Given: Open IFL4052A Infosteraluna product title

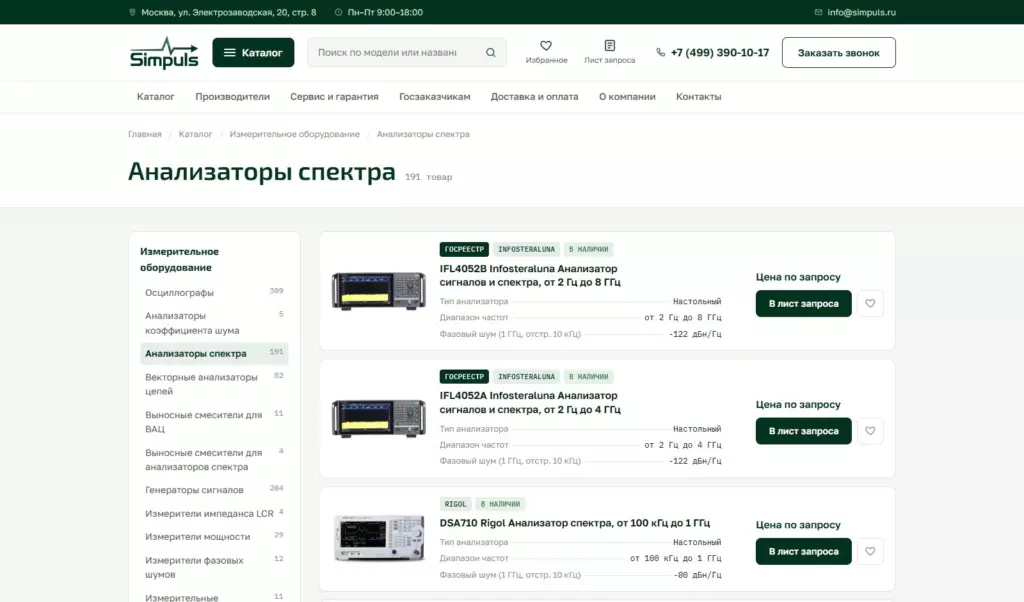Looking at the screenshot, I should (530, 402).
